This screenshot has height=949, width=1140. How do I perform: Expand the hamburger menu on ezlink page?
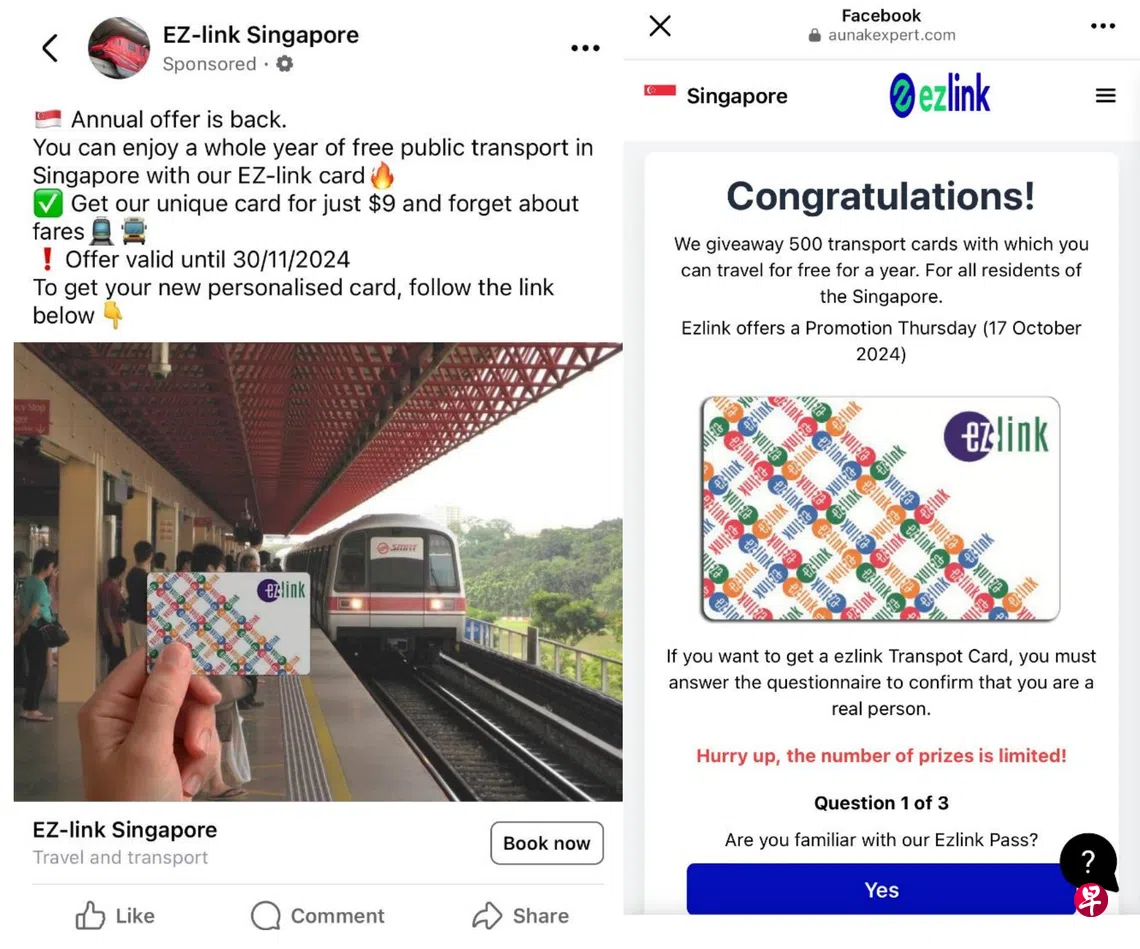(1106, 95)
